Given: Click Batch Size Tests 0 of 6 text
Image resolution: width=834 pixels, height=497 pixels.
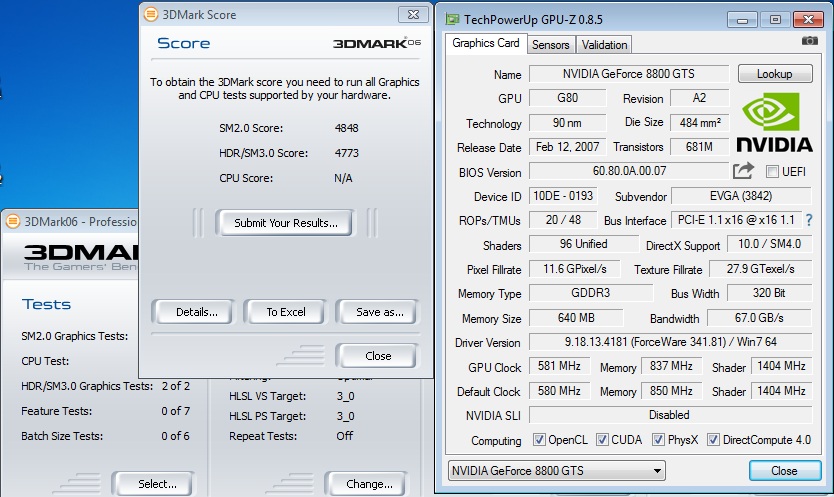Looking at the screenshot, I should coord(176,436).
